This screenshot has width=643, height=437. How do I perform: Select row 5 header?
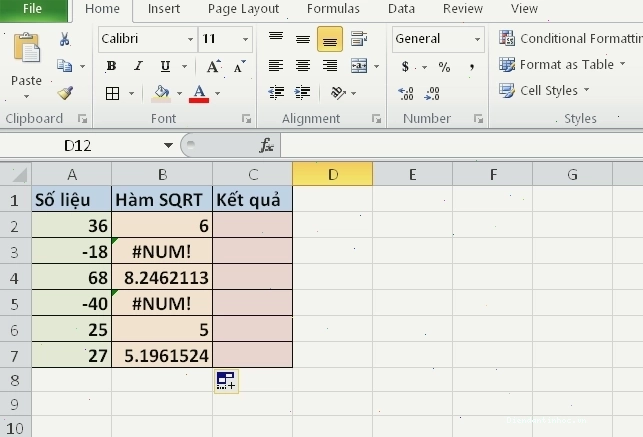[15, 304]
